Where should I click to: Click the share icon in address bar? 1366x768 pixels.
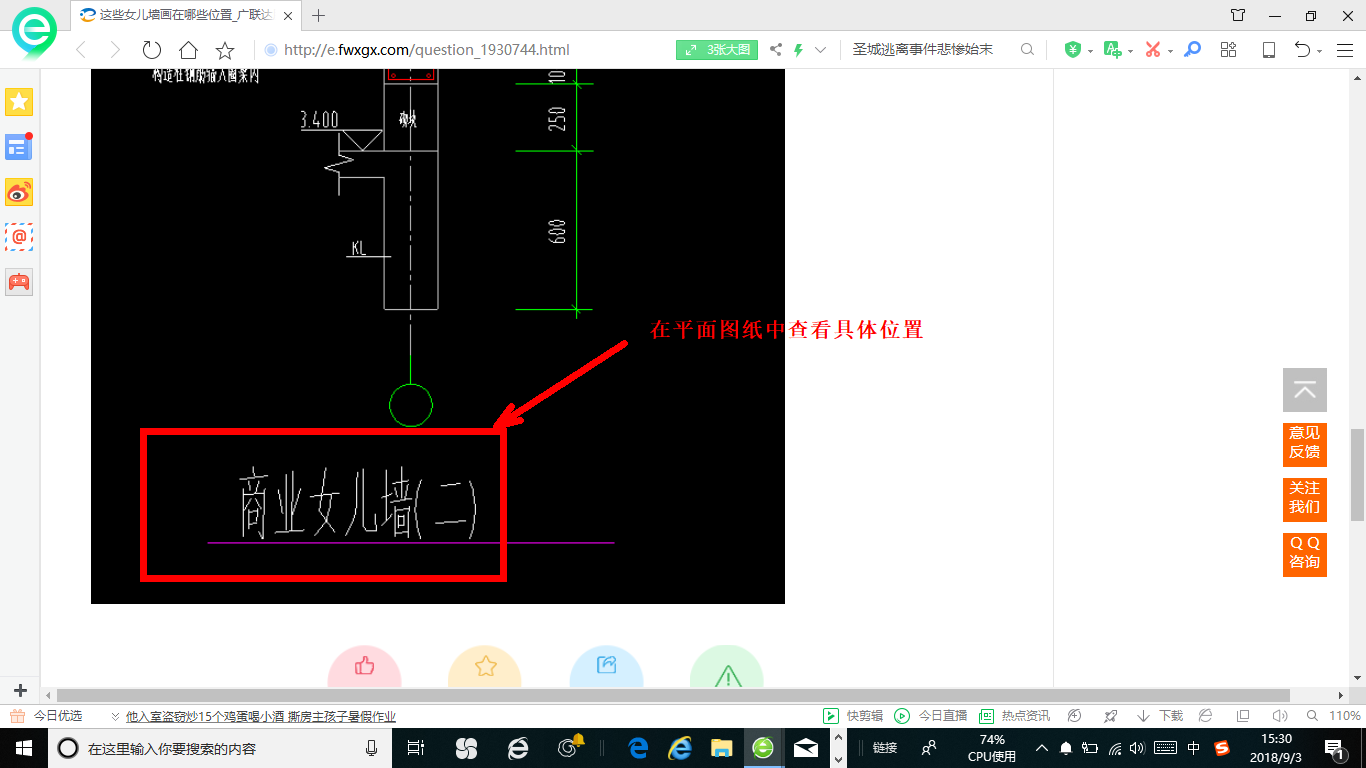click(x=776, y=50)
